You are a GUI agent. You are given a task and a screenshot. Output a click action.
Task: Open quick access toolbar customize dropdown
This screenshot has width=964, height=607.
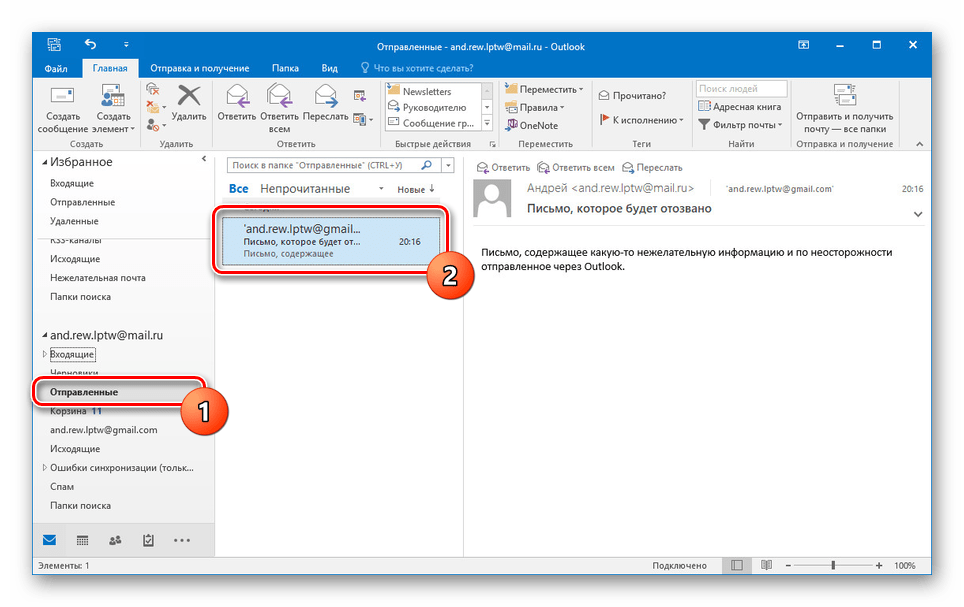[126, 44]
